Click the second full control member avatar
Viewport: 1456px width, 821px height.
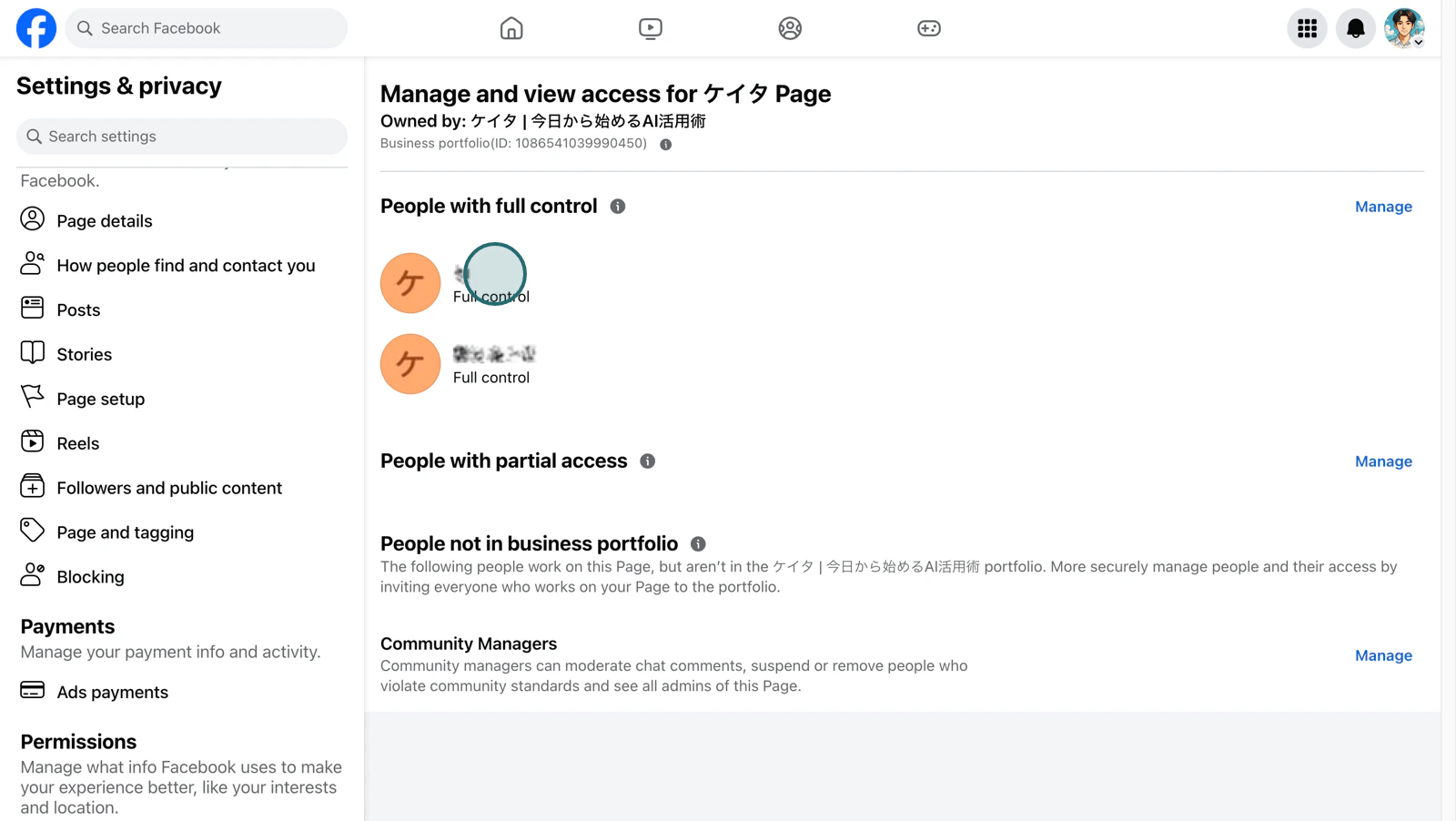[x=410, y=364]
